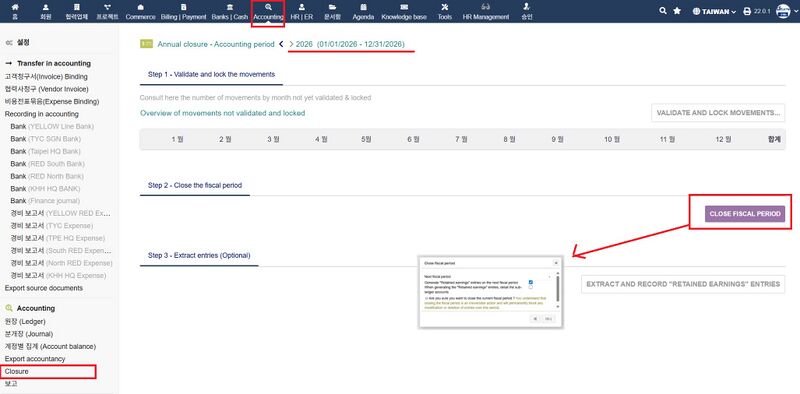Click CLOSE FISCAL PERIOD button
Image resolution: width=800 pixels, height=394 pixels.
pos(745,214)
